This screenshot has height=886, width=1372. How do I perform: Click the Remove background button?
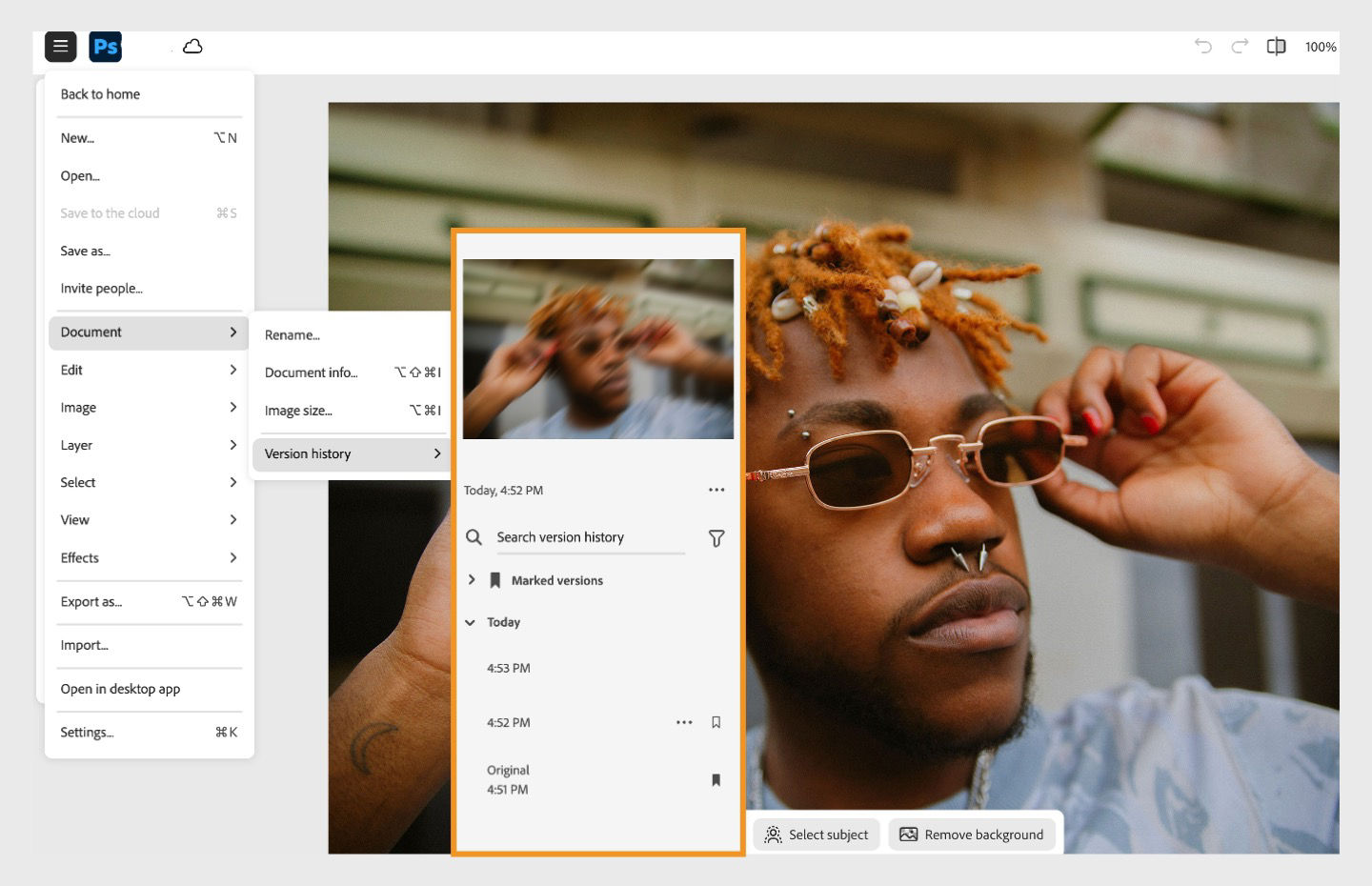point(972,835)
